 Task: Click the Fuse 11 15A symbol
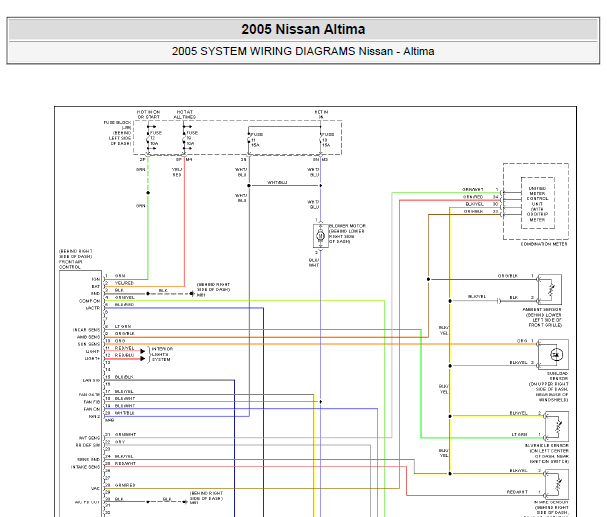click(x=249, y=140)
